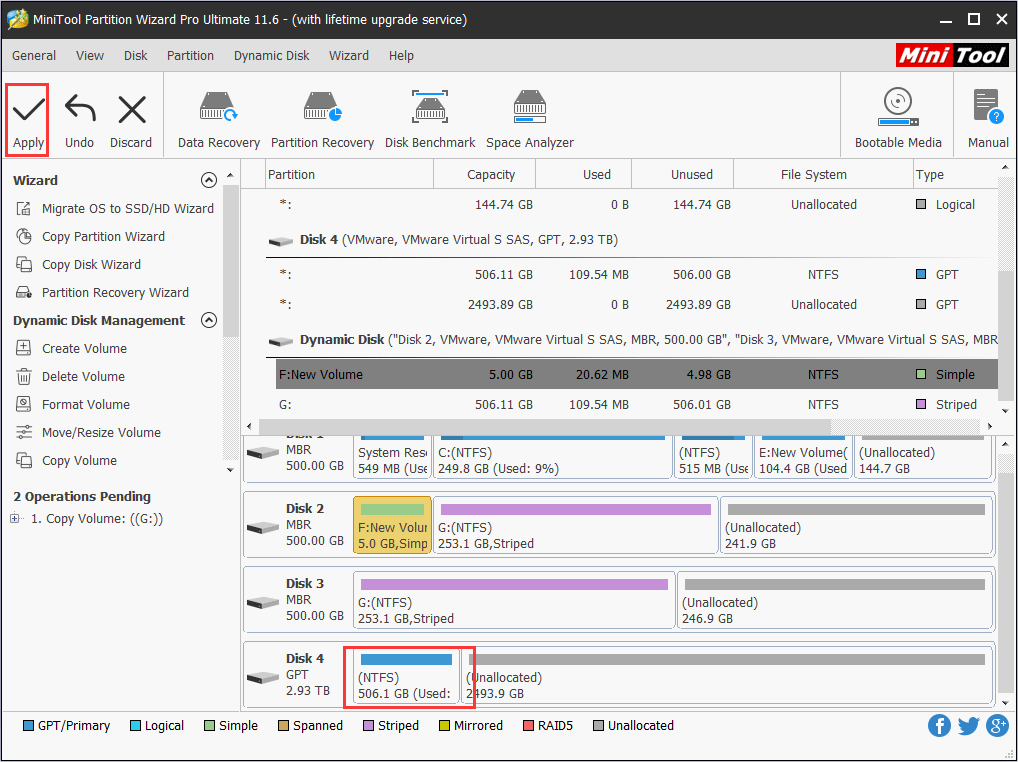Open the Data Recovery tool
This screenshot has width=1018, height=762.
coord(219,120)
